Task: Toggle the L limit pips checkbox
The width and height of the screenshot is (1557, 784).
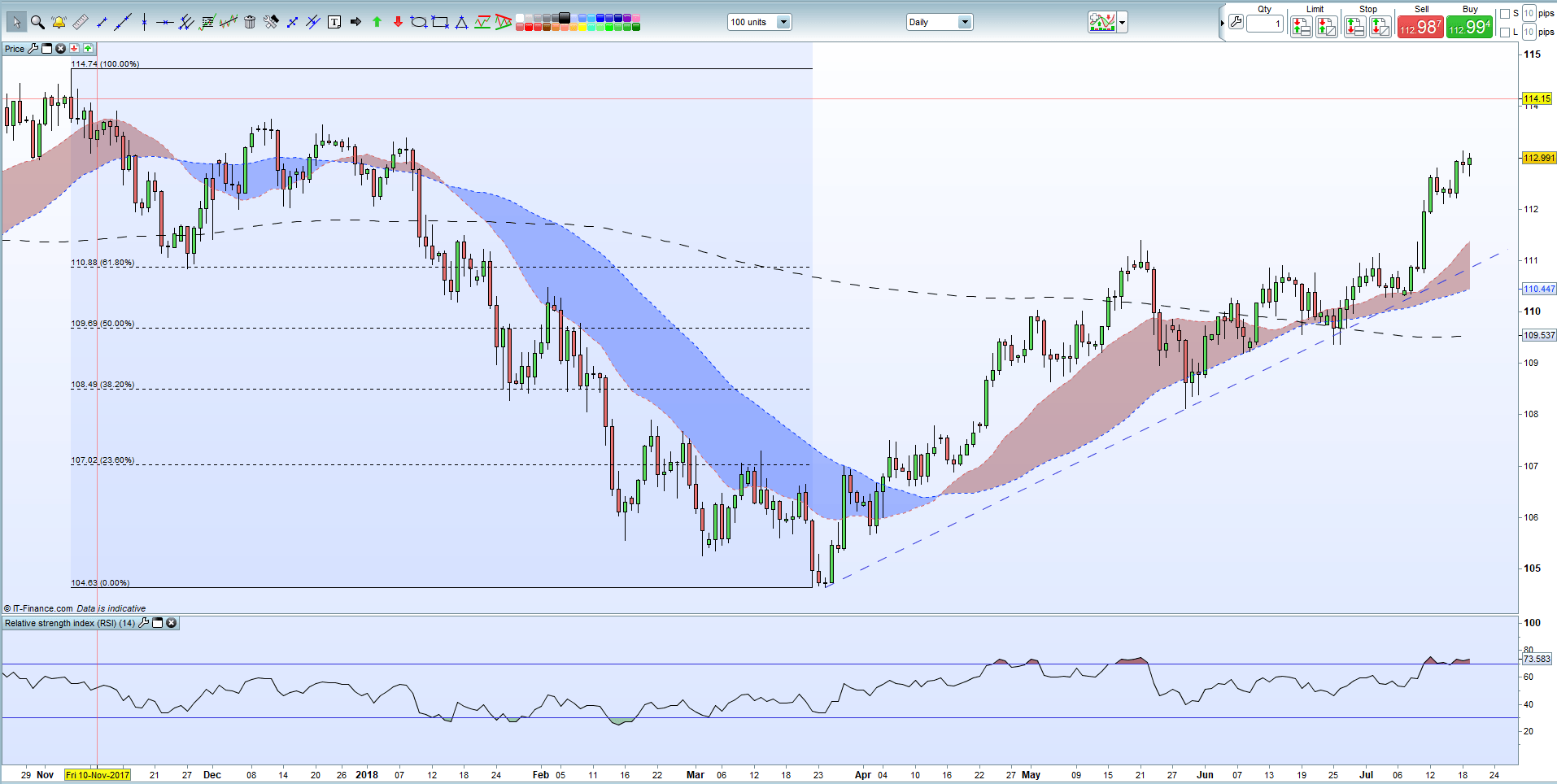Action: (x=1504, y=33)
